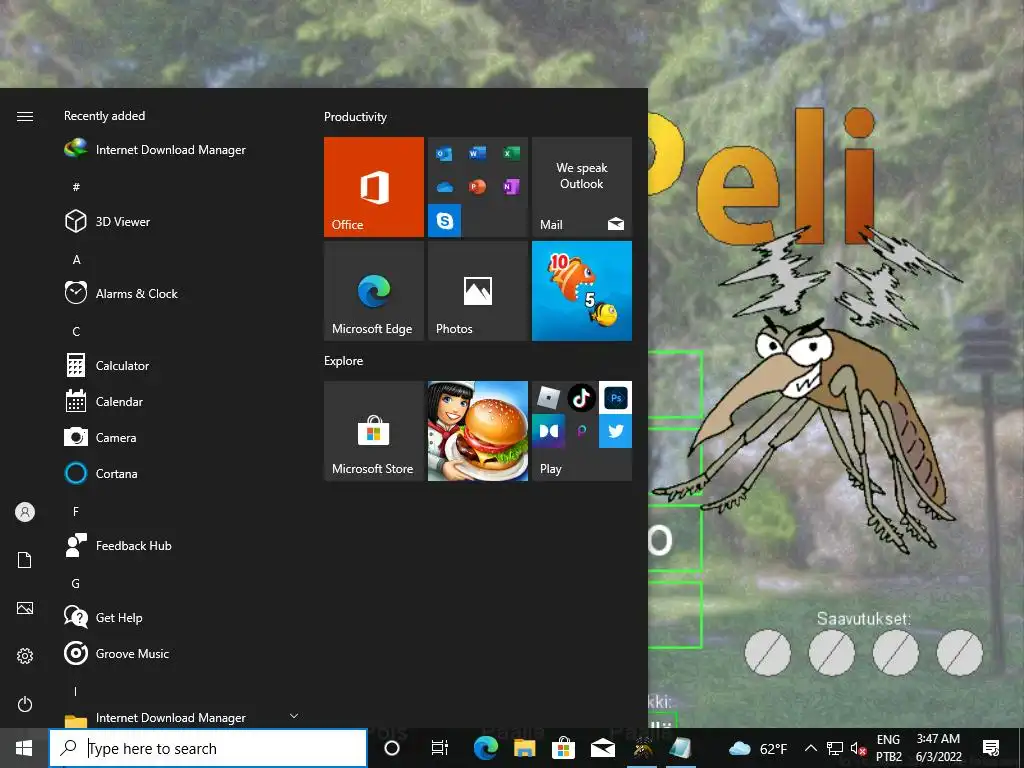
Task: Open the notification Action Center
Action: point(991,748)
